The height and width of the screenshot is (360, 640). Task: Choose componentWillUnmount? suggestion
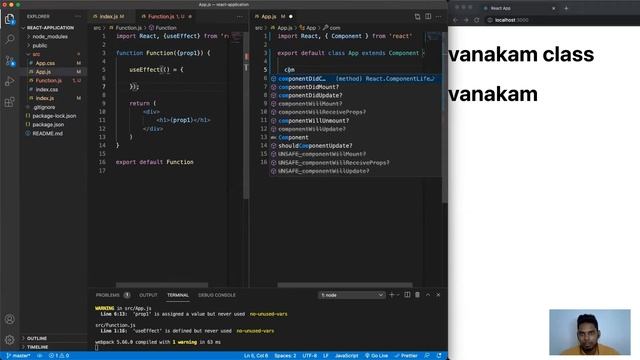pyautogui.click(x=355, y=121)
